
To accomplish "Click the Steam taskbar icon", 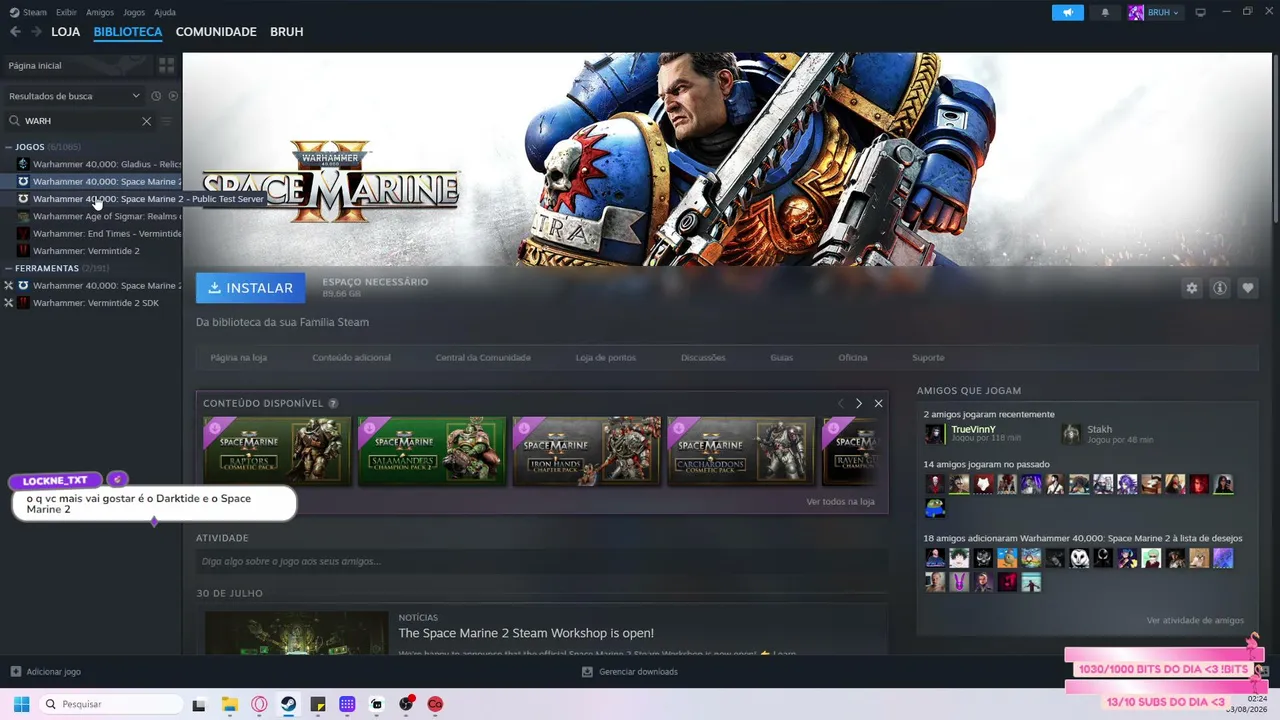I will pyautogui.click(x=288, y=704).
